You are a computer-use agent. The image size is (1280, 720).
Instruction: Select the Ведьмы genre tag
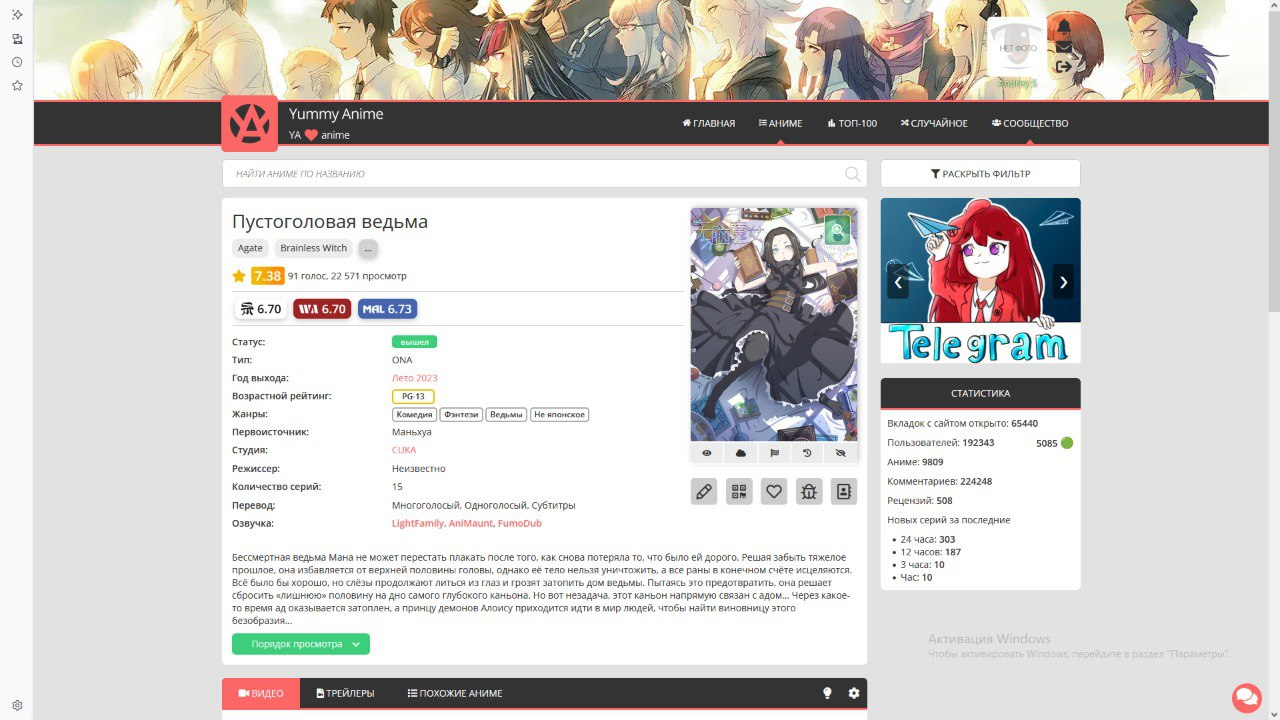click(x=506, y=414)
